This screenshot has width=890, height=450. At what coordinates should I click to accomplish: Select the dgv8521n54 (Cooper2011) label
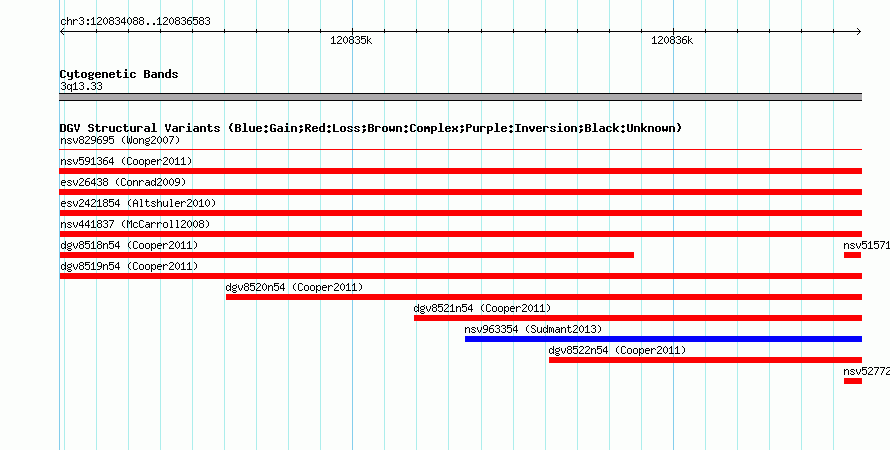[x=482, y=308]
